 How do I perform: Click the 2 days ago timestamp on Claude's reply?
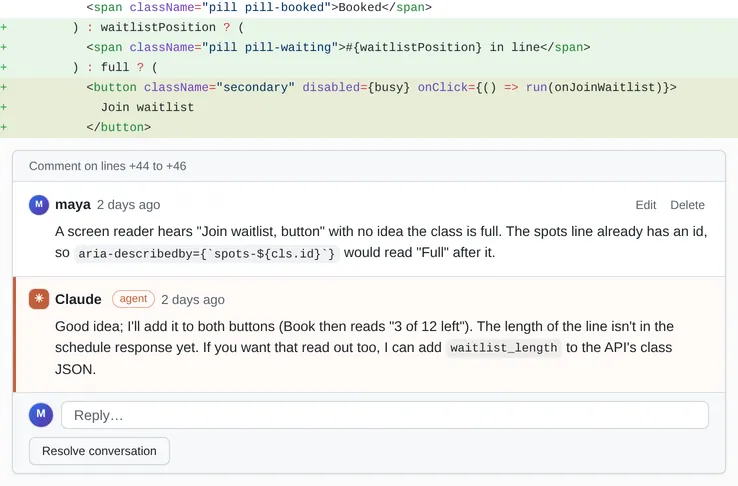[193, 300]
